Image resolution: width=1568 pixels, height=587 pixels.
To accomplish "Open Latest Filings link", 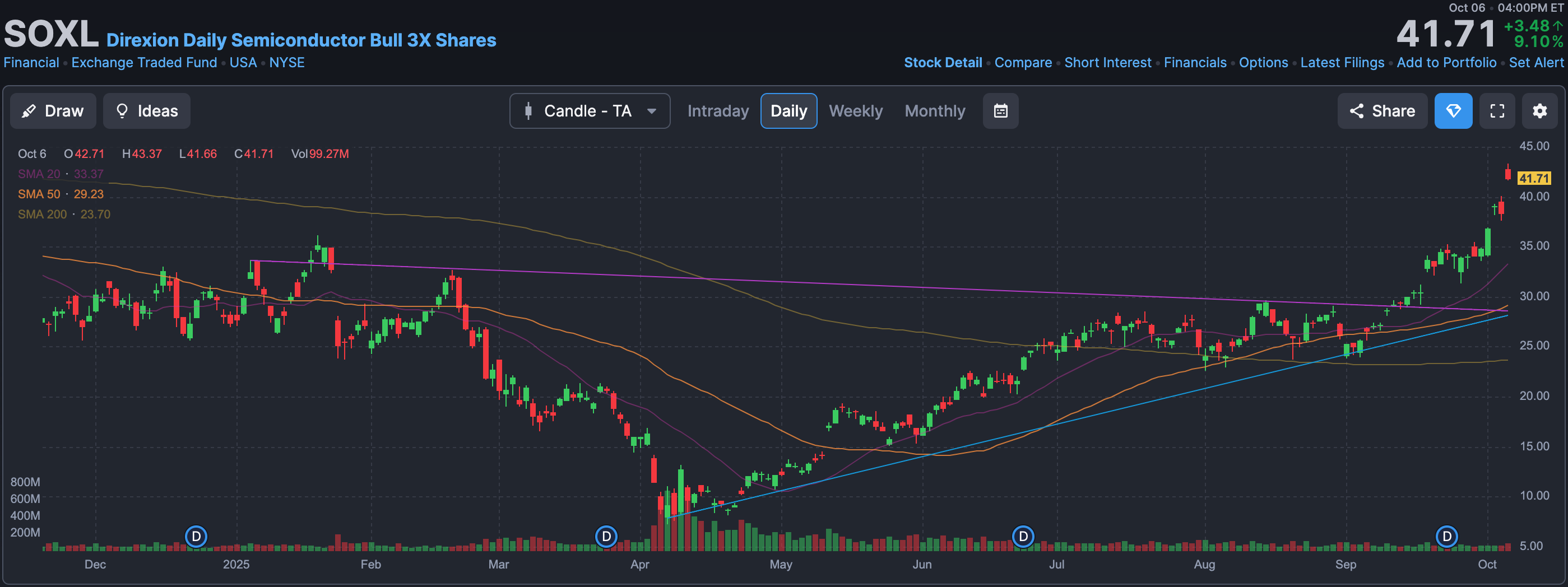I will pyautogui.click(x=1342, y=63).
